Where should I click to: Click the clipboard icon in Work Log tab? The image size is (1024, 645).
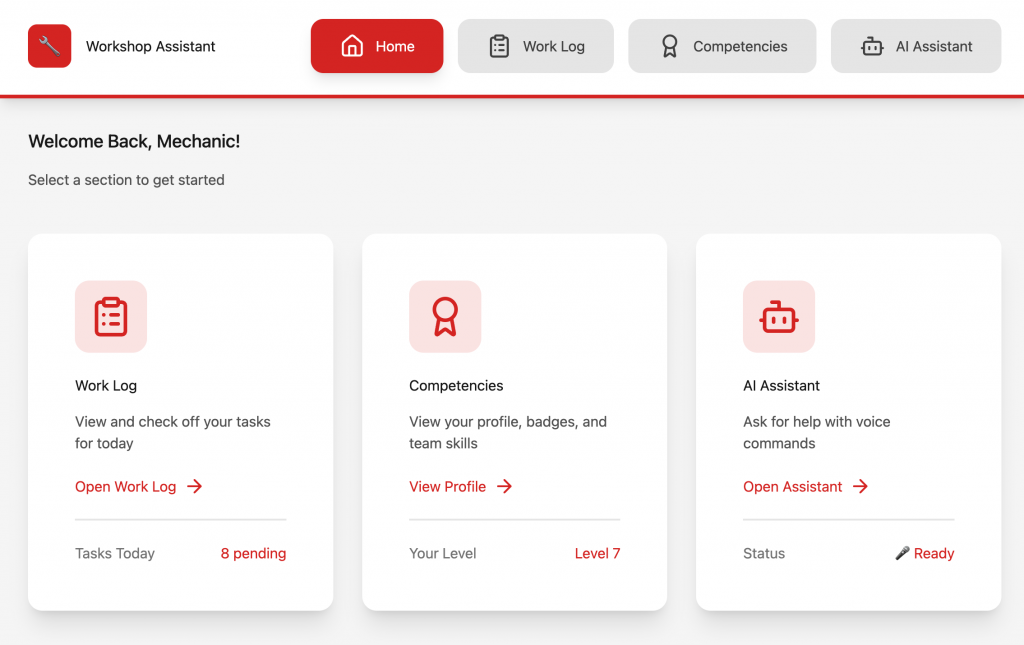point(499,46)
